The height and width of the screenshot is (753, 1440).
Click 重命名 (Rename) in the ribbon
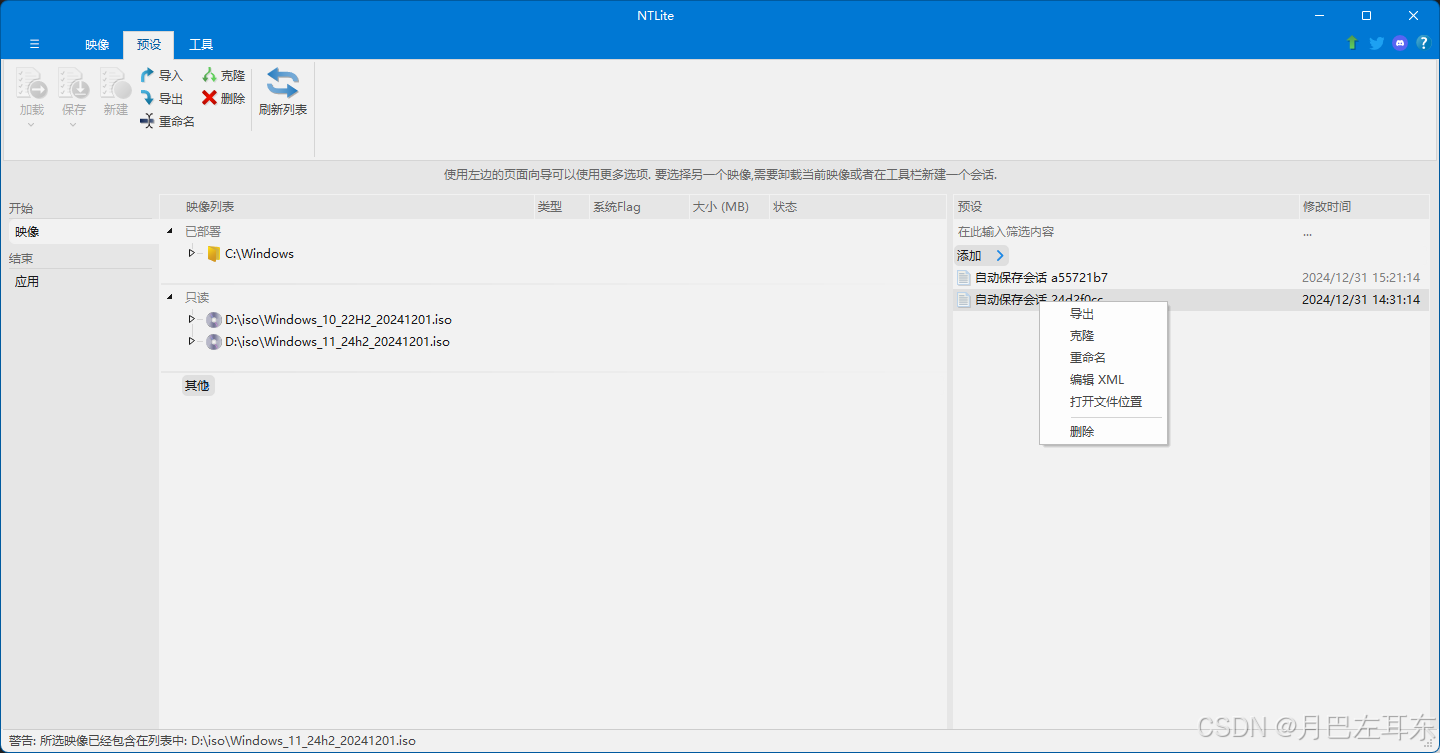pyautogui.click(x=167, y=121)
